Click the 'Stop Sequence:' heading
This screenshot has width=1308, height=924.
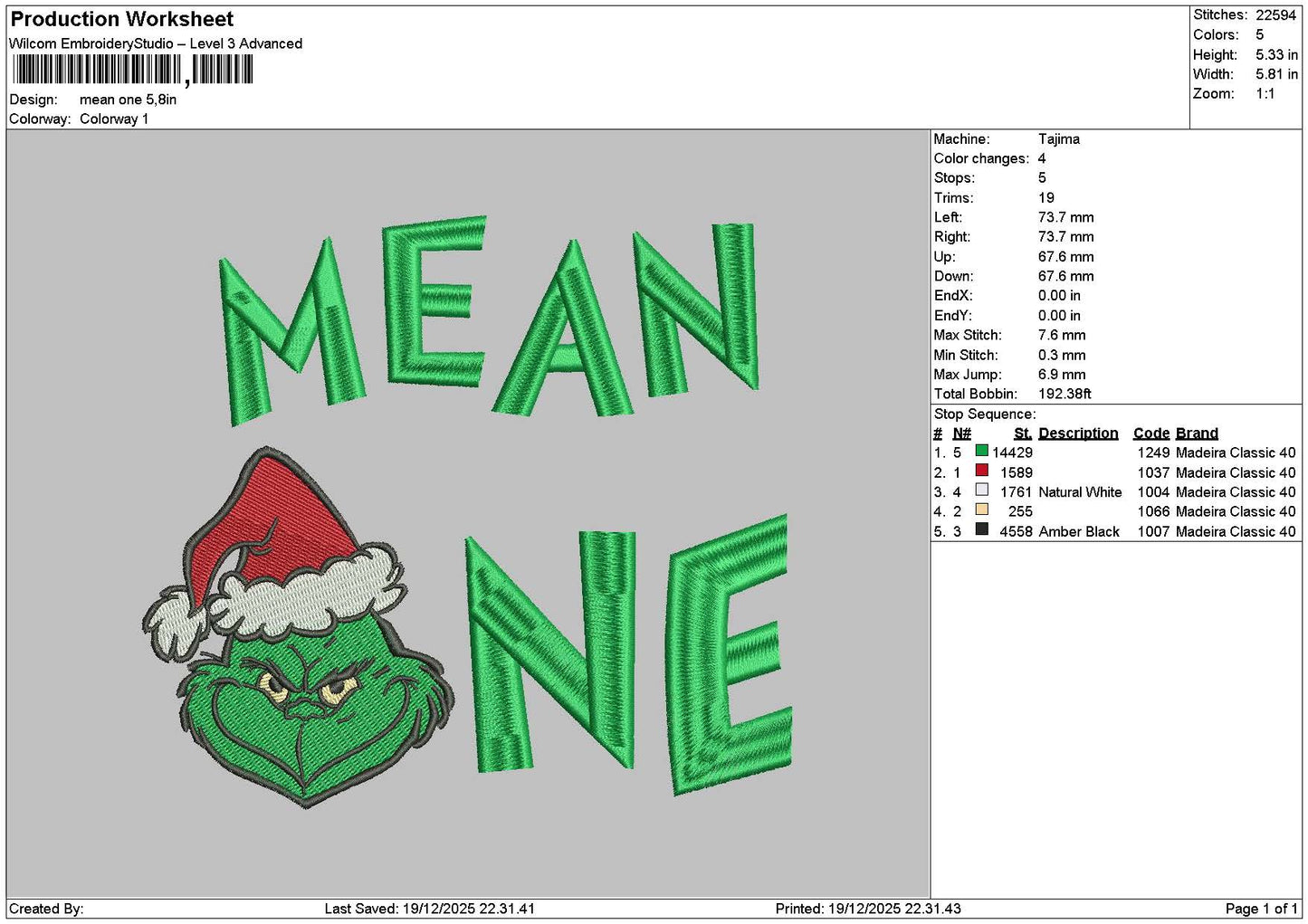985,414
